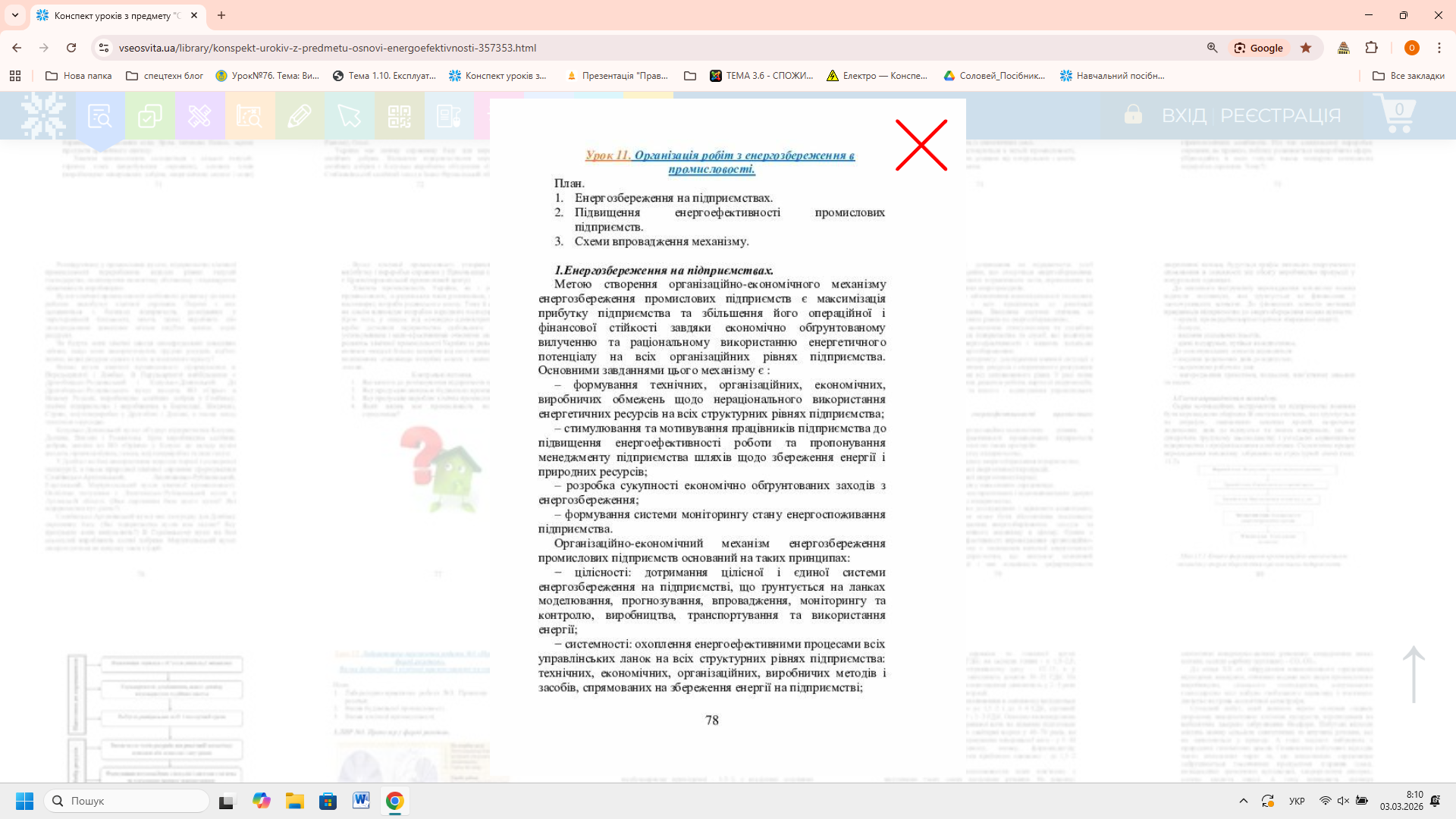Expand the hidden system tray icons
This screenshot has width=1456, height=819.
pyautogui.click(x=1244, y=801)
